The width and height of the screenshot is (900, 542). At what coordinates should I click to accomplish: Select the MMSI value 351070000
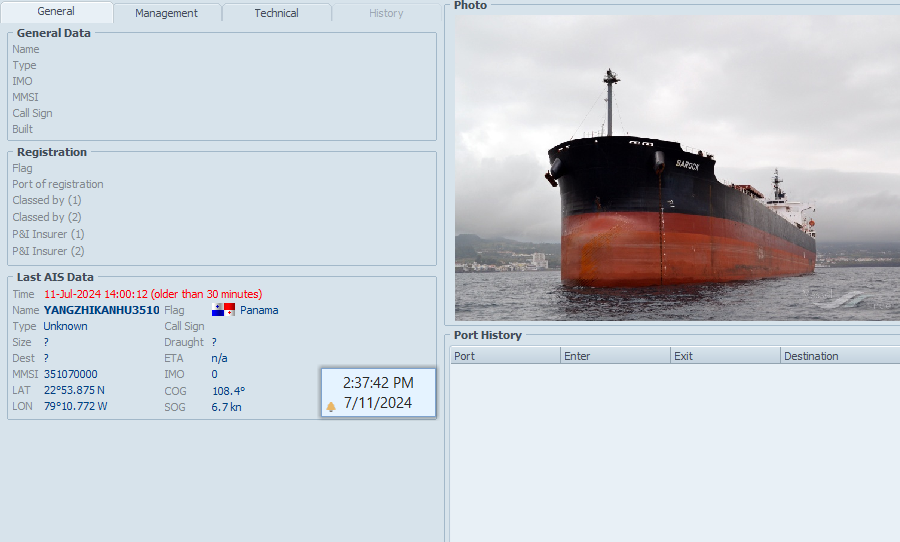click(x=71, y=374)
